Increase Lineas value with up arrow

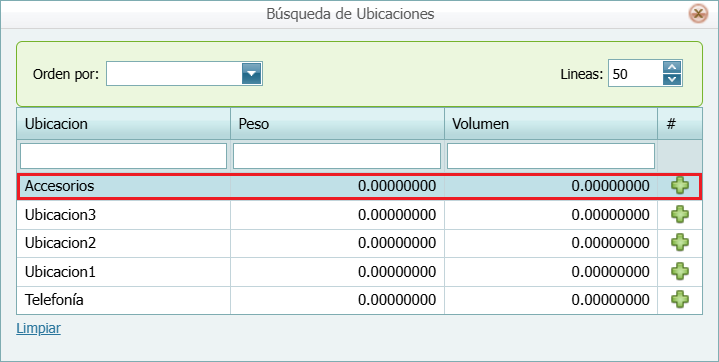click(672, 67)
